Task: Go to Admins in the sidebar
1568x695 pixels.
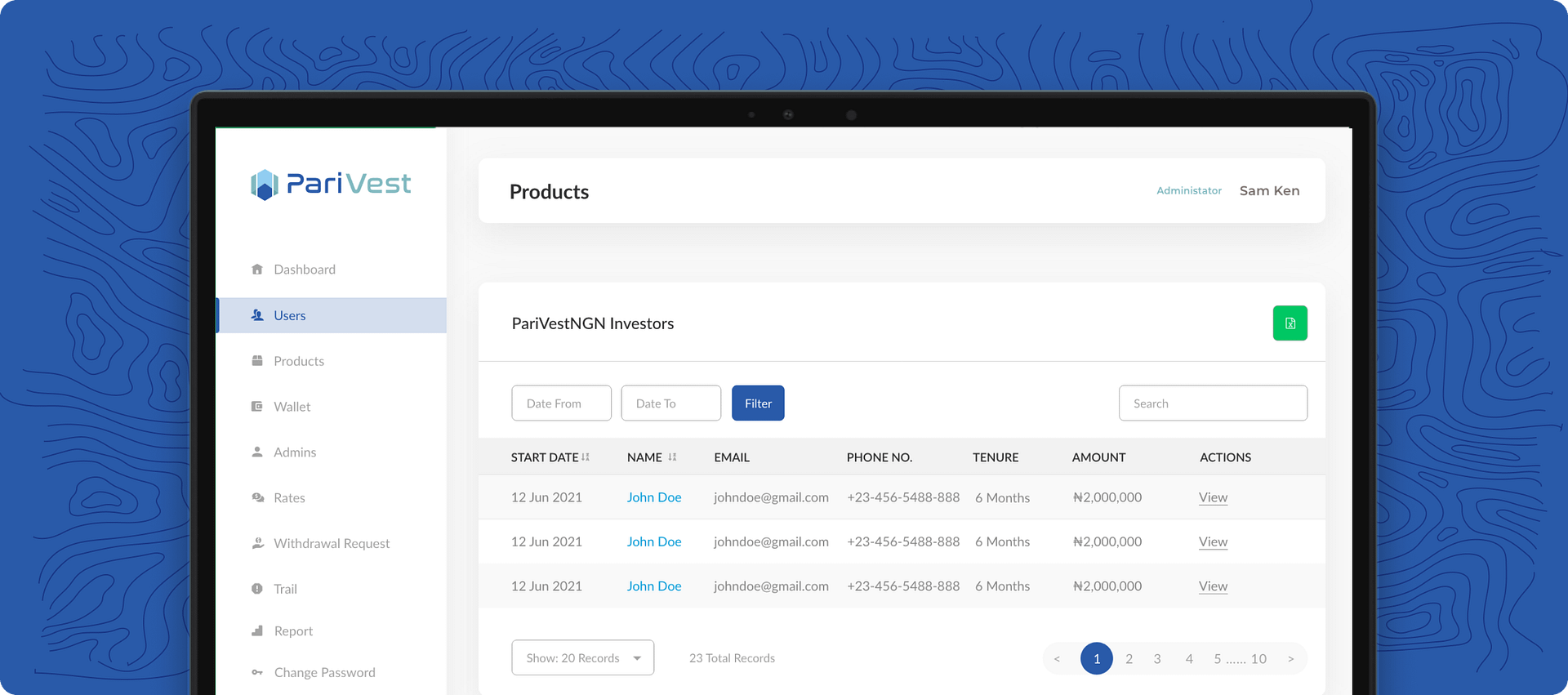Action: pos(295,452)
